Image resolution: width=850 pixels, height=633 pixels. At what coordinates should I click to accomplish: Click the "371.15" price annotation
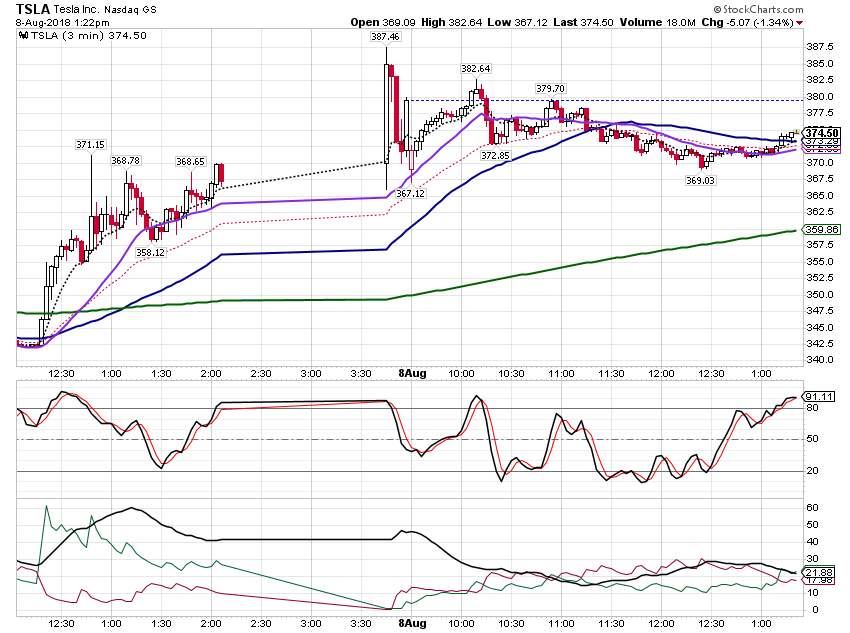(x=91, y=145)
